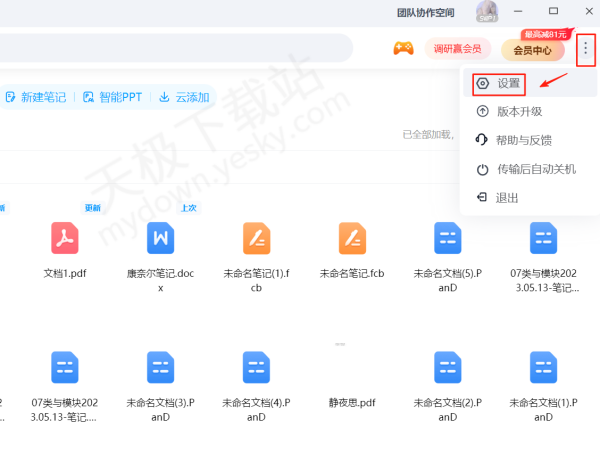Screen dimensions: 600x460
Task: Choose 版本升级 menu entry
Action: click(518, 111)
